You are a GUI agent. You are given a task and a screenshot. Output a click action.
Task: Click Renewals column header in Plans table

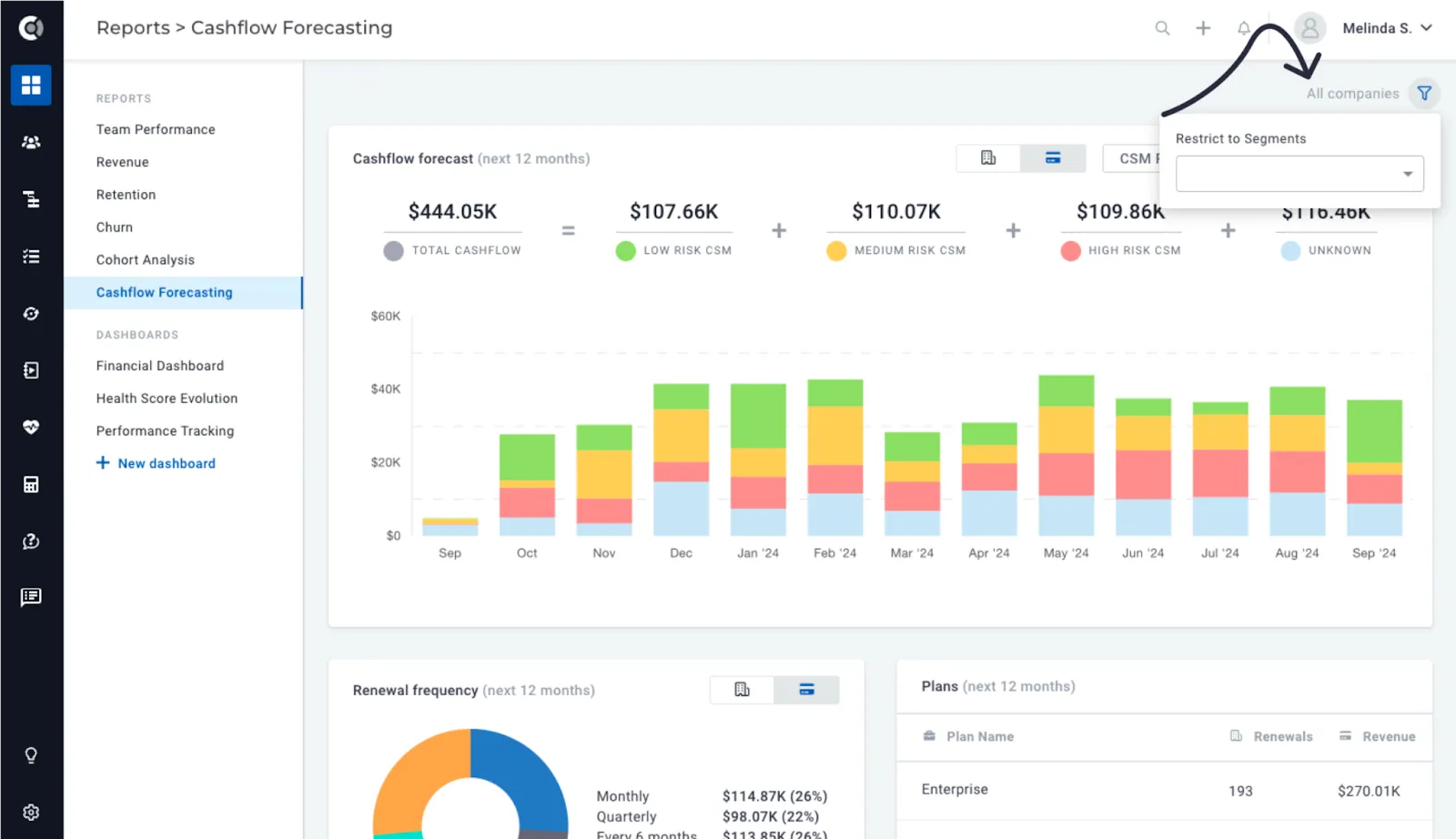click(x=1271, y=736)
